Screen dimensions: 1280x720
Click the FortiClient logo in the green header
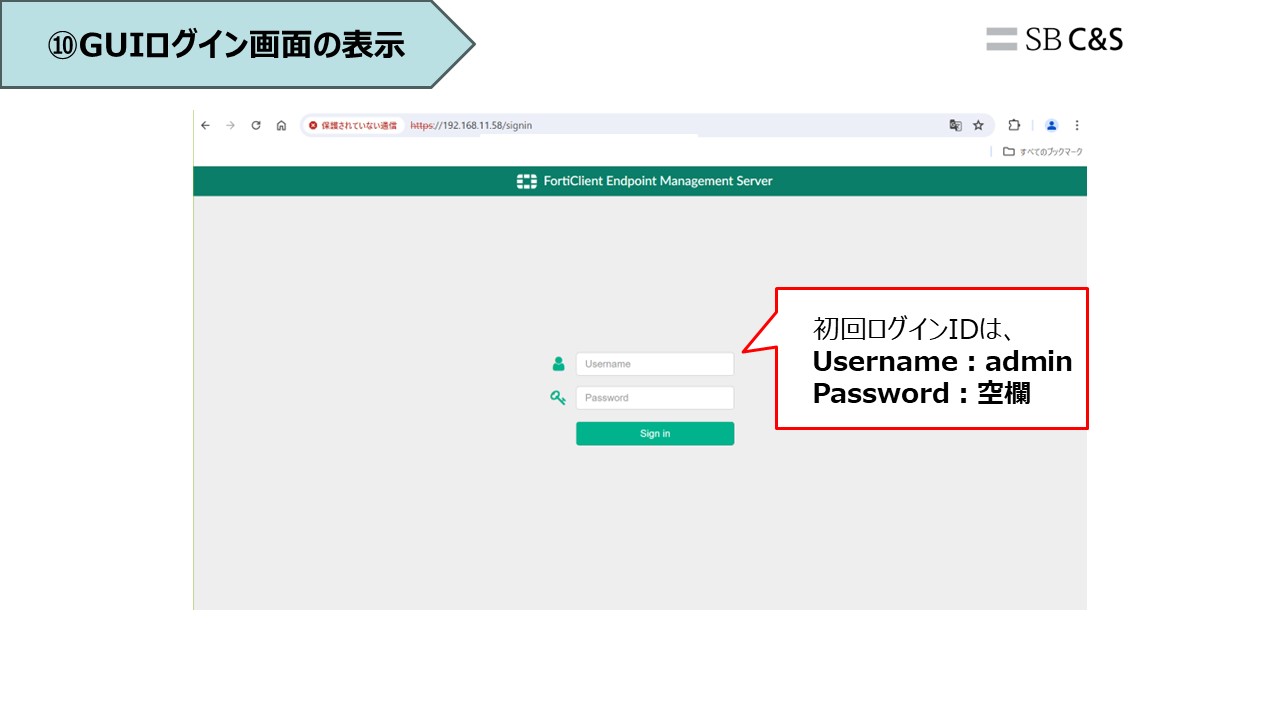coord(527,181)
